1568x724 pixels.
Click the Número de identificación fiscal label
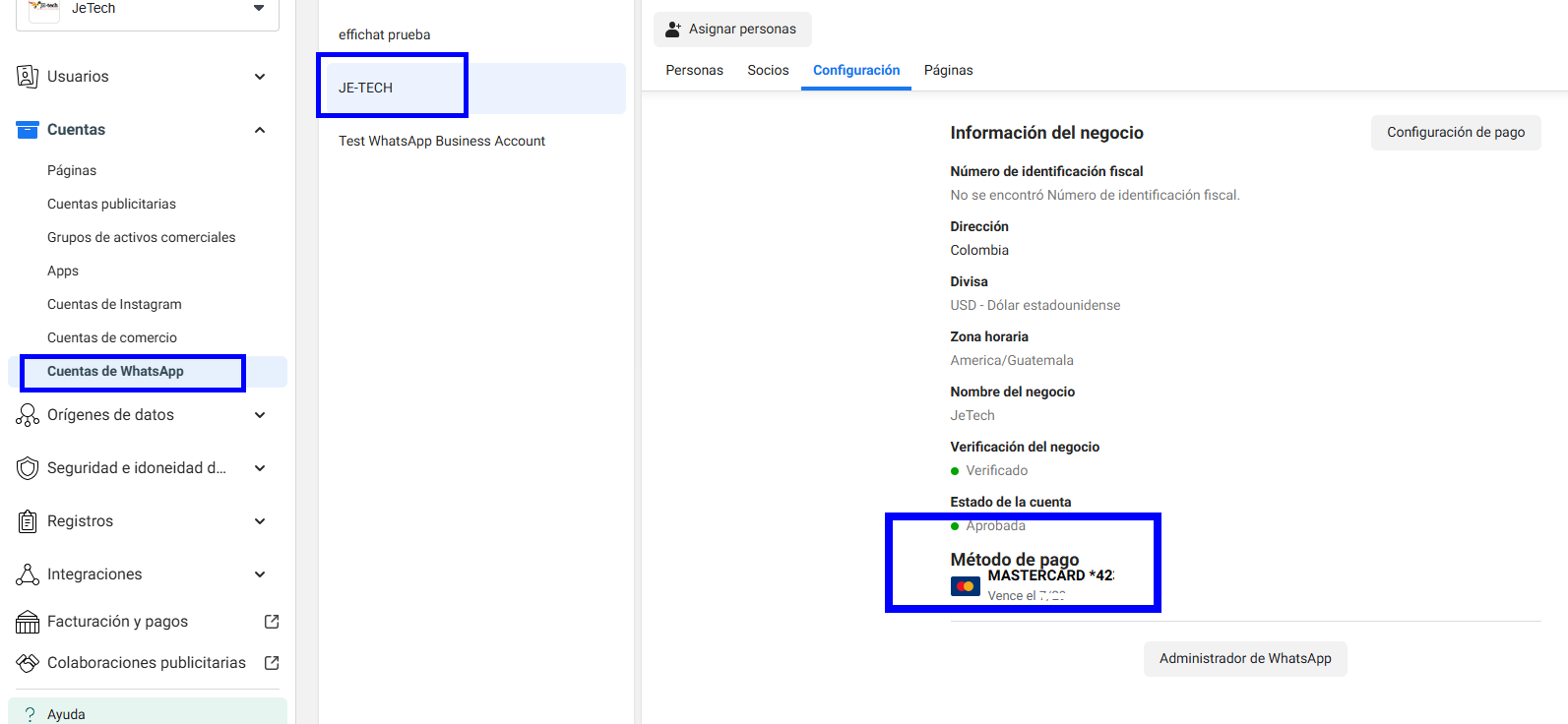click(x=1046, y=171)
